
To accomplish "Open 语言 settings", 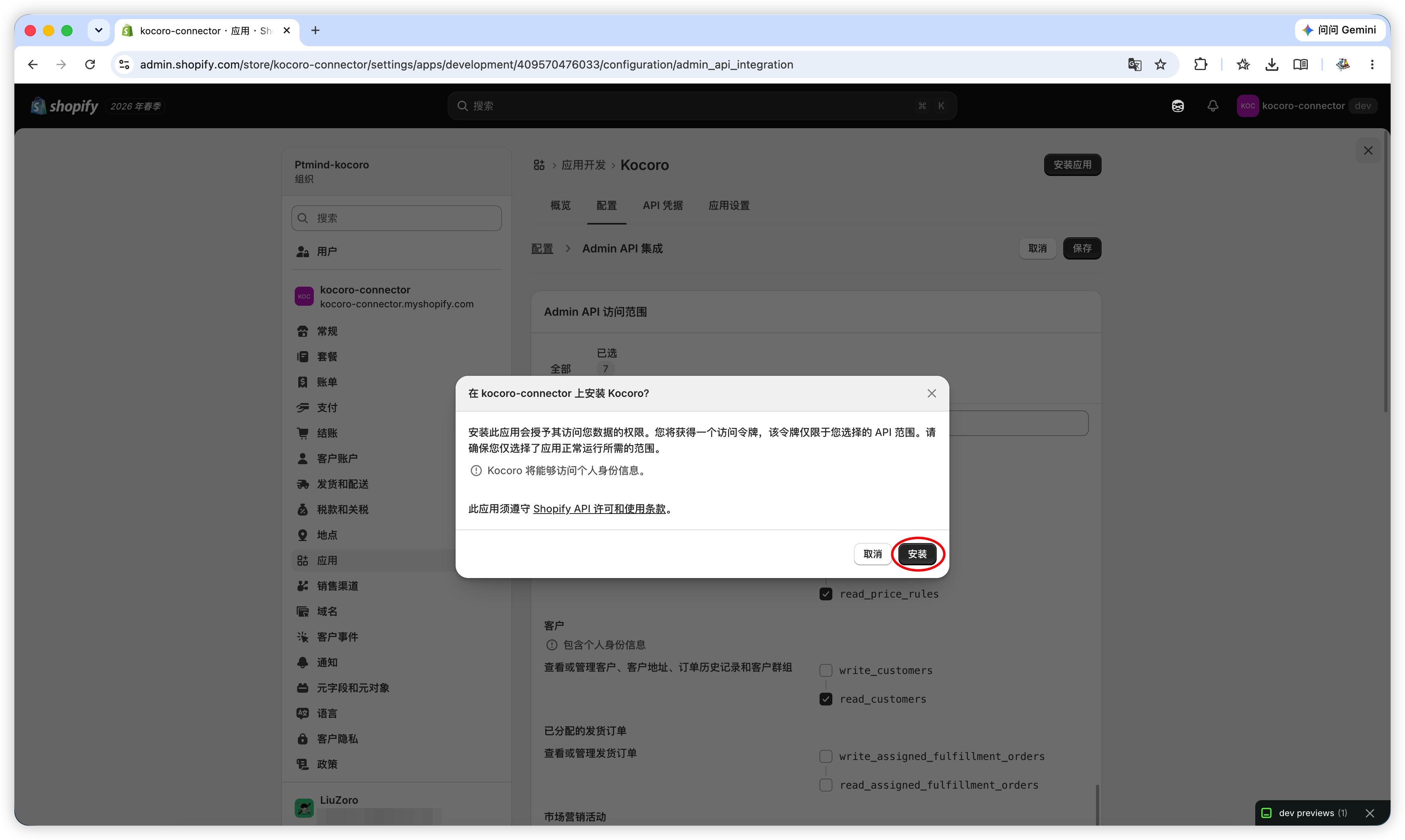I will click(396, 713).
